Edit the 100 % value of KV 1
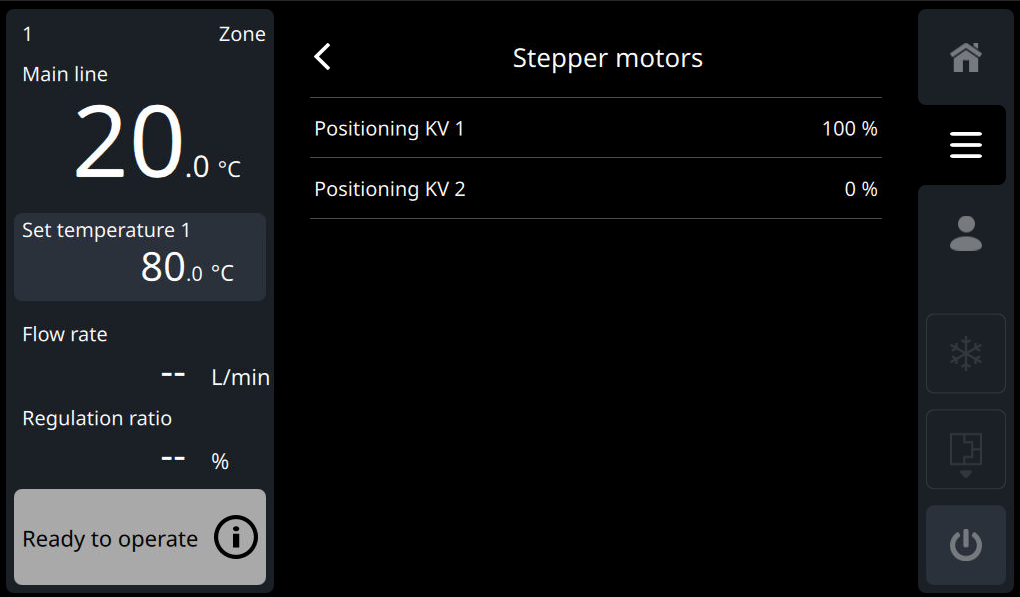Screen dimensions: 1020x597 tap(849, 129)
